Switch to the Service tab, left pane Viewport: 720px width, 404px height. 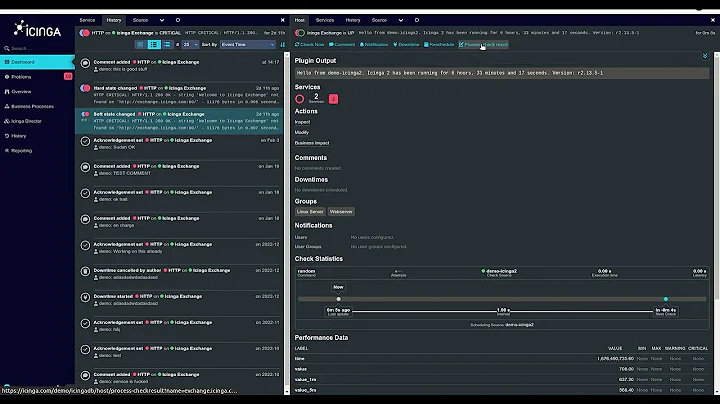(x=87, y=20)
